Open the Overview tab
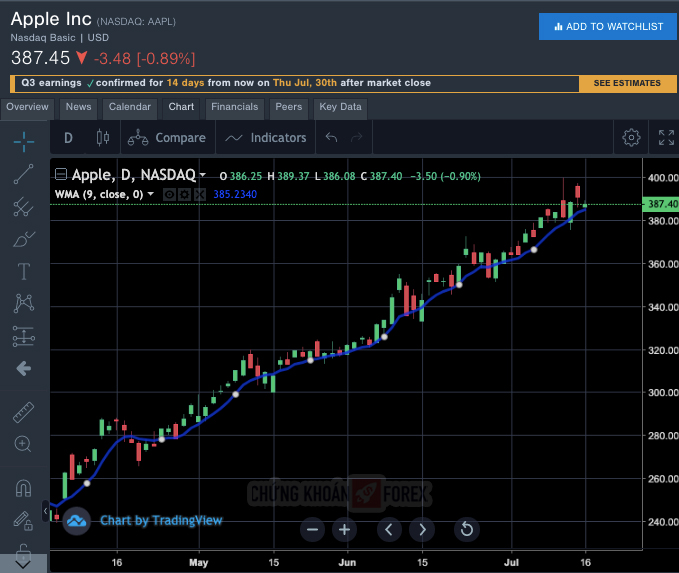 [27, 107]
